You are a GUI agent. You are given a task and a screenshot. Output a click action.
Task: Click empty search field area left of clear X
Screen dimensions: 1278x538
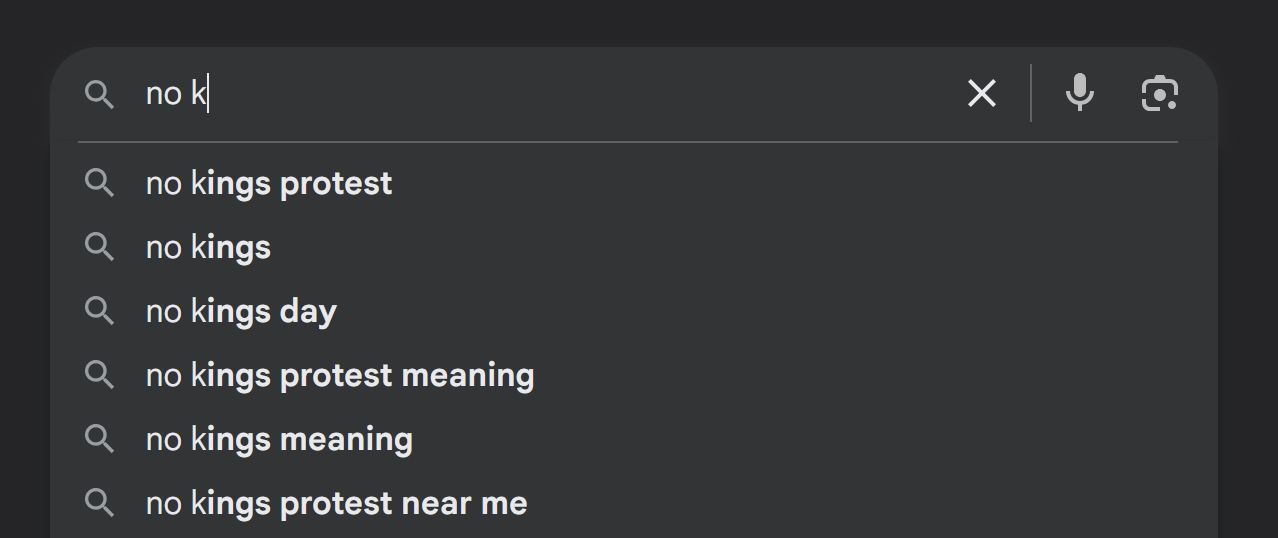[x=580, y=94]
